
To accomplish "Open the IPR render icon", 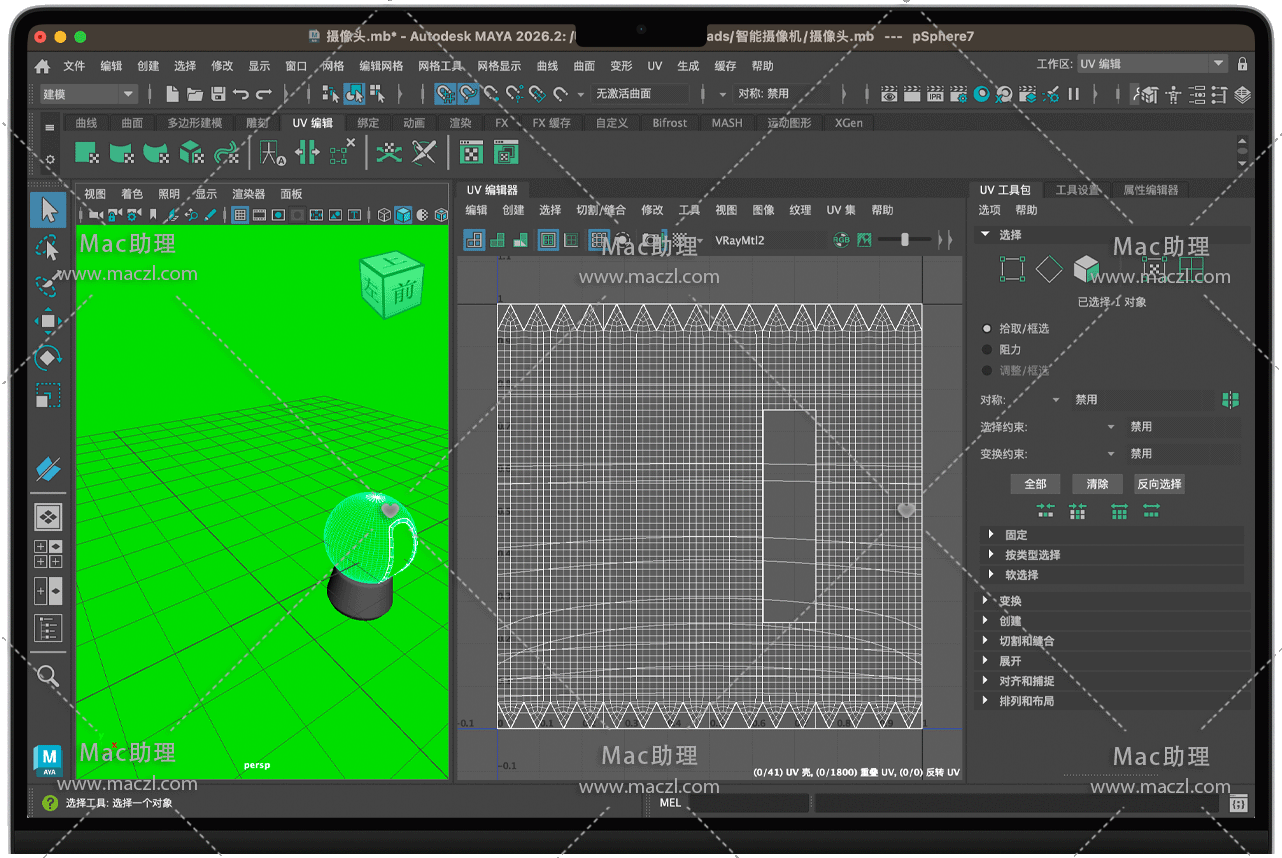I will (935, 94).
